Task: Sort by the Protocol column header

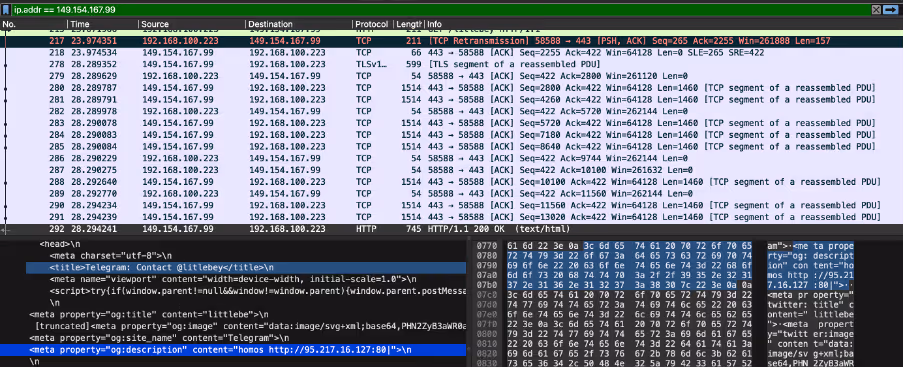Action: pos(372,24)
